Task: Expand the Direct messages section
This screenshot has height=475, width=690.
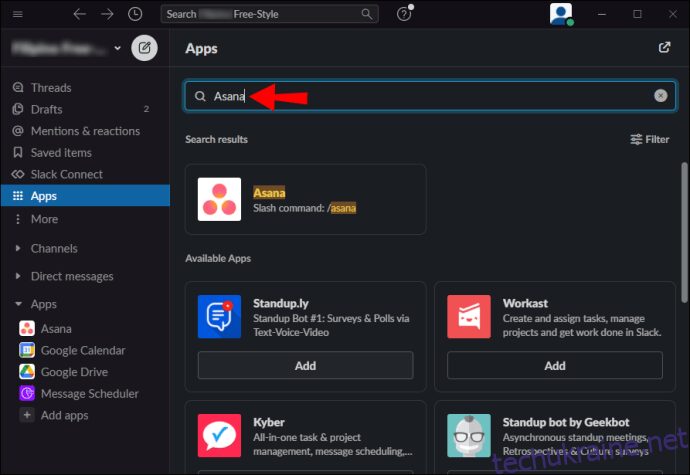Action: [18, 276]
